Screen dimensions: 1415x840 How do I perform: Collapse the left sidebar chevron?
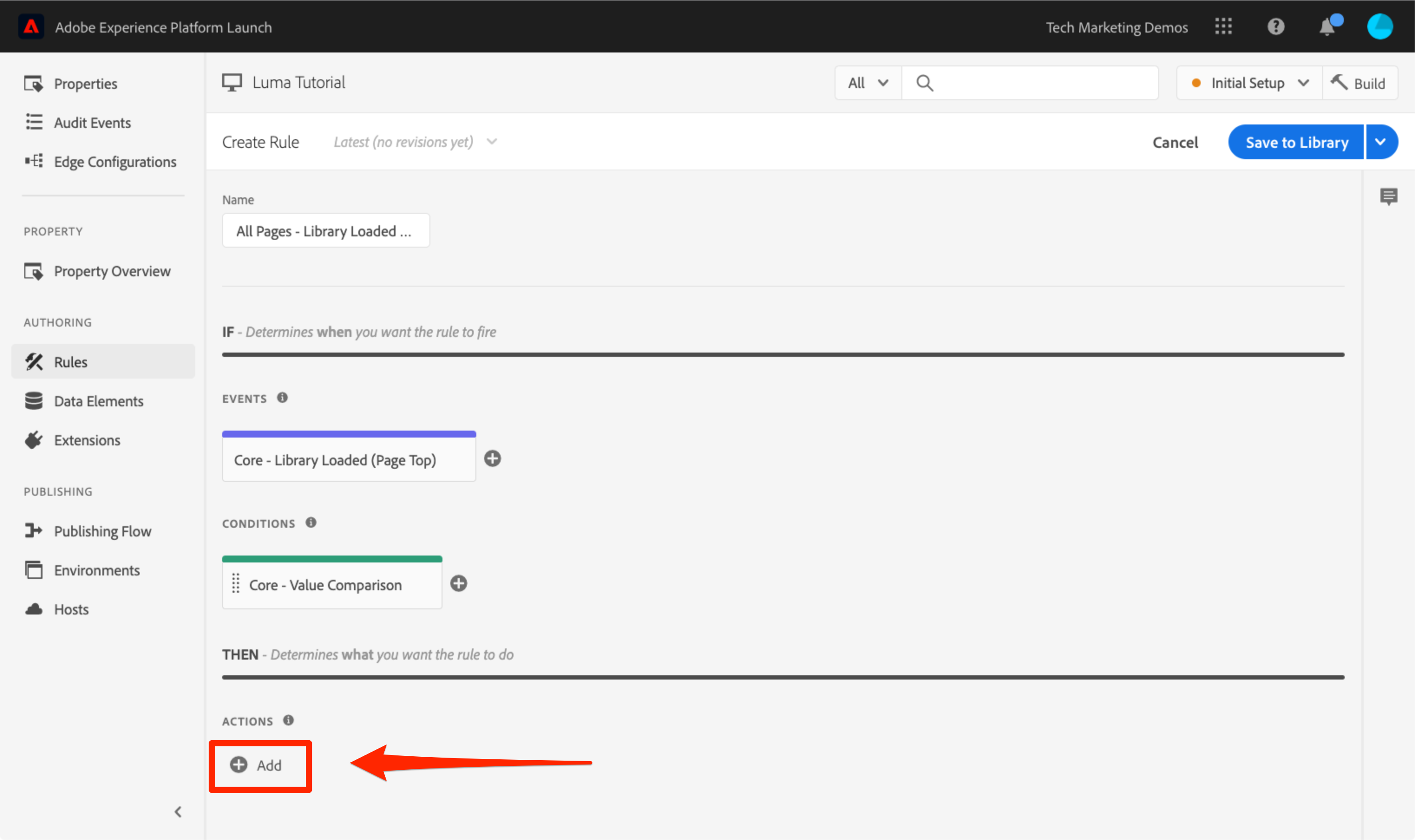pyautogui.click(x=178, y=812)
